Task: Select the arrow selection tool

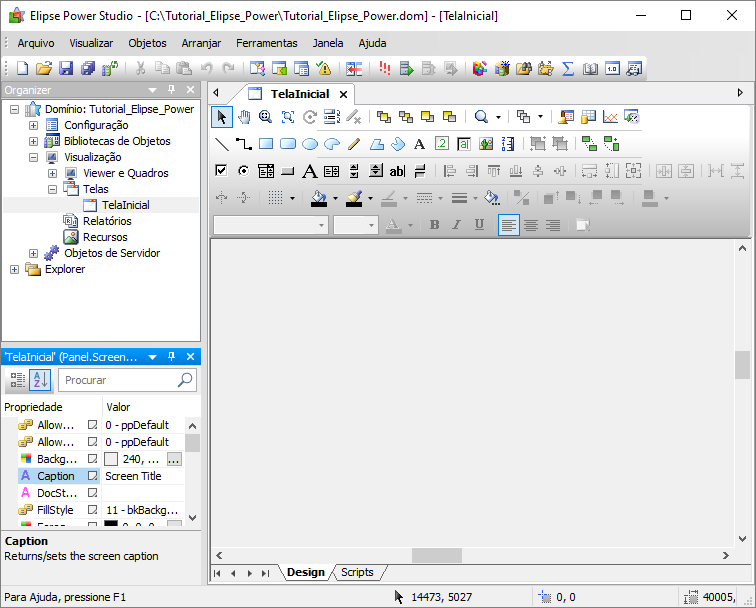Action: [x=222, y=117]
